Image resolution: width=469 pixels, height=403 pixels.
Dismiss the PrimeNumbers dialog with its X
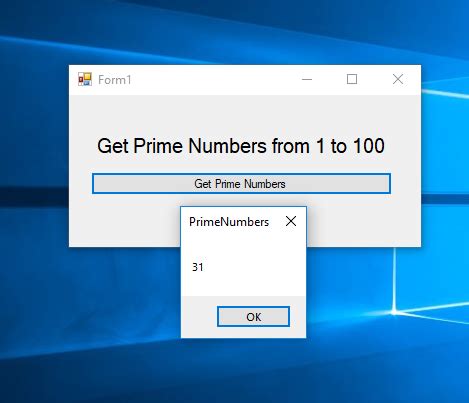[291, 221]
